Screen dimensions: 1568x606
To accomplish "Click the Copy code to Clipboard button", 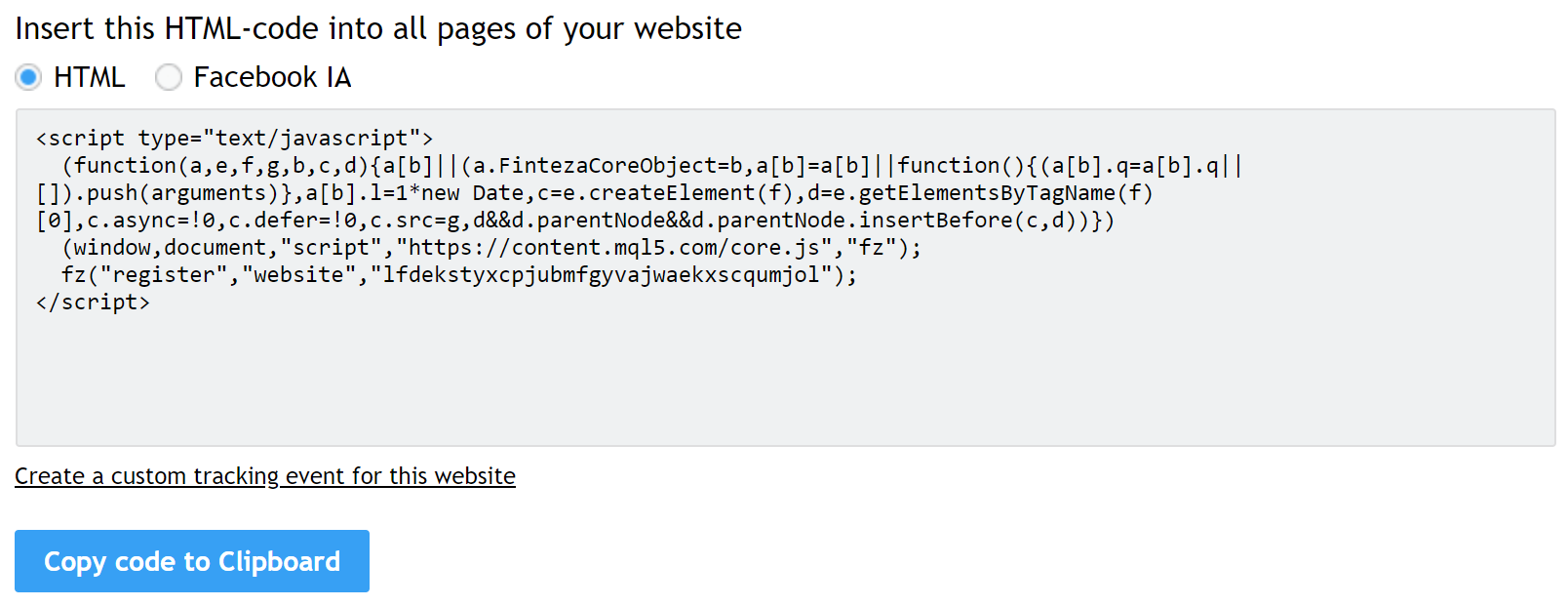I will coord(191,561).
